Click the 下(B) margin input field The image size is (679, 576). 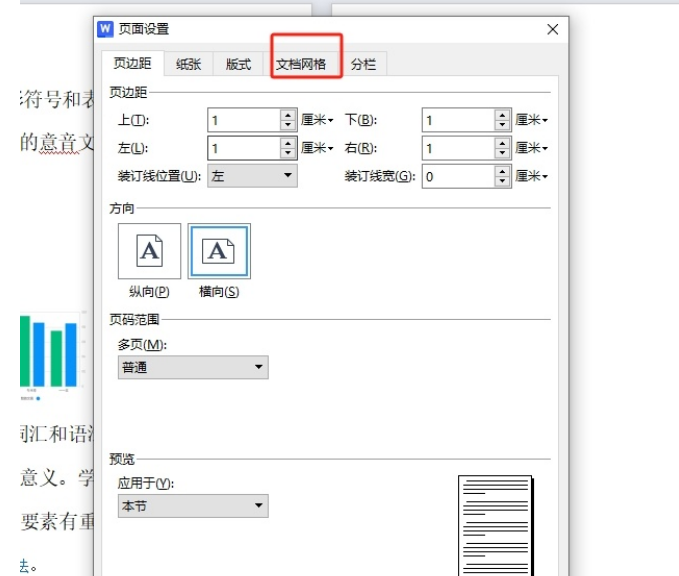[x=458, y=120]
